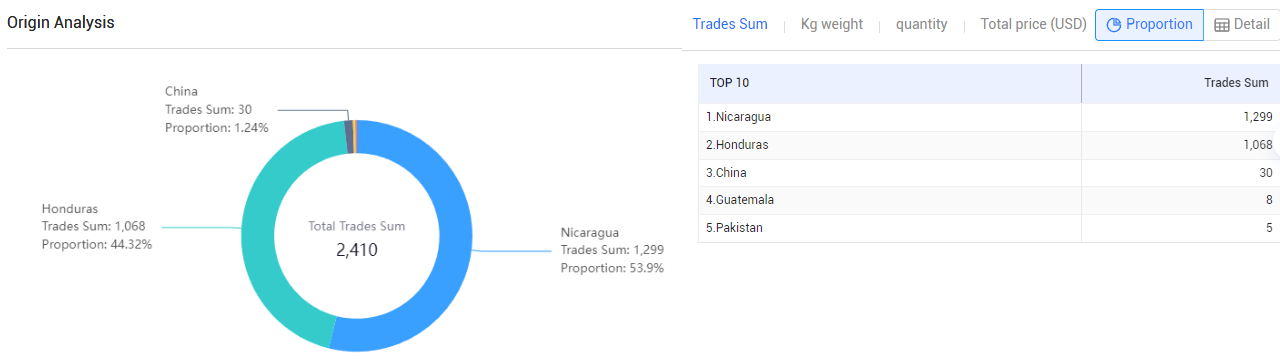
Task: Select the quantity tab
Action: tap(922, 24)
